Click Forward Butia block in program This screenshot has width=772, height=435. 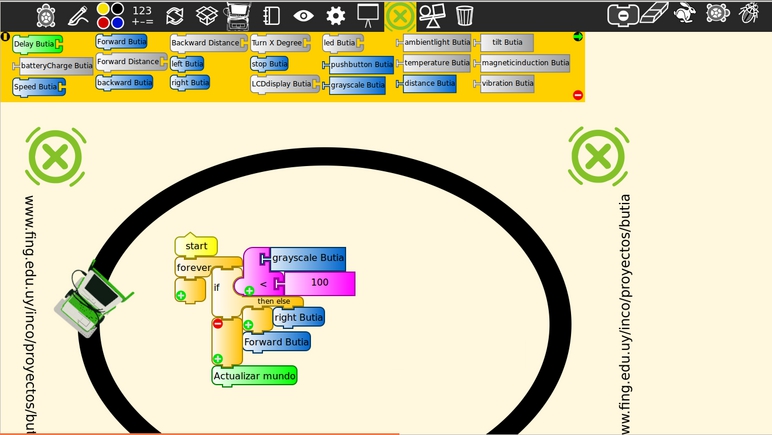coord(277,342)
